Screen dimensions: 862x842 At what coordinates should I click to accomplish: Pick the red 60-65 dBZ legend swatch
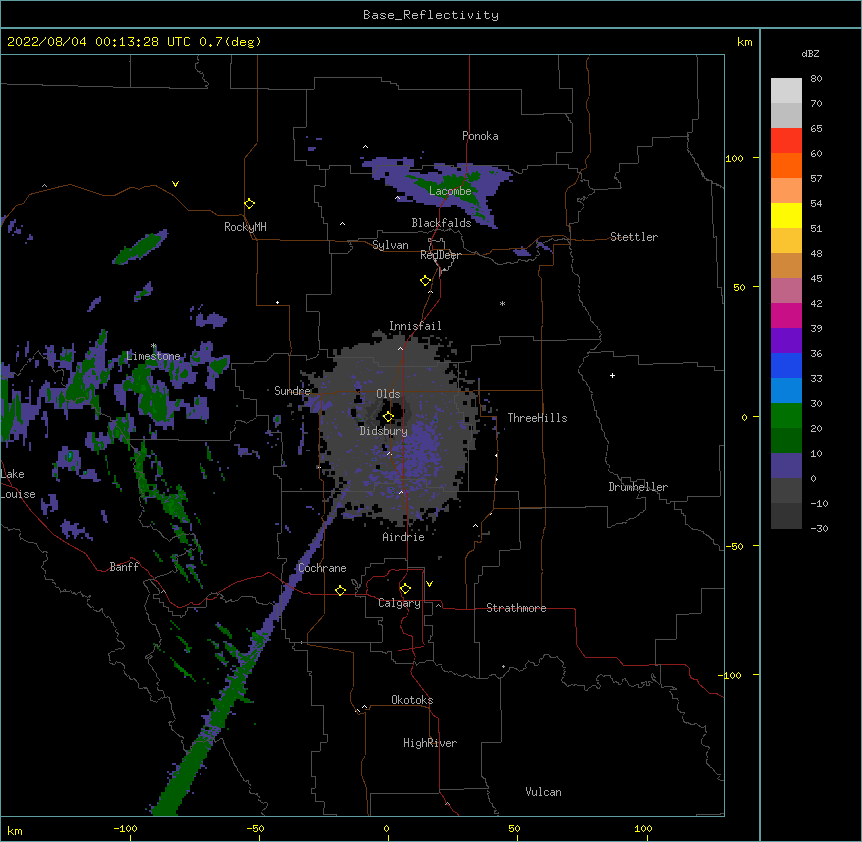786,141
